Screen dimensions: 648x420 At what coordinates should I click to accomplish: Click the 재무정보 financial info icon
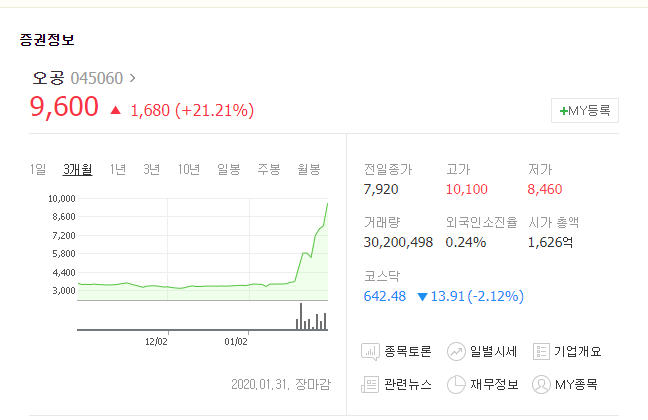coord(456,384)
